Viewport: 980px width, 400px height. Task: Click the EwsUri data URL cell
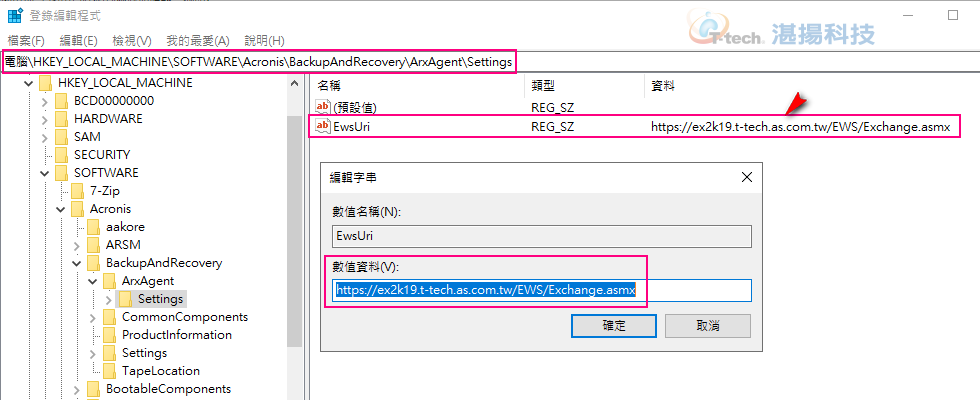(801, 126)
